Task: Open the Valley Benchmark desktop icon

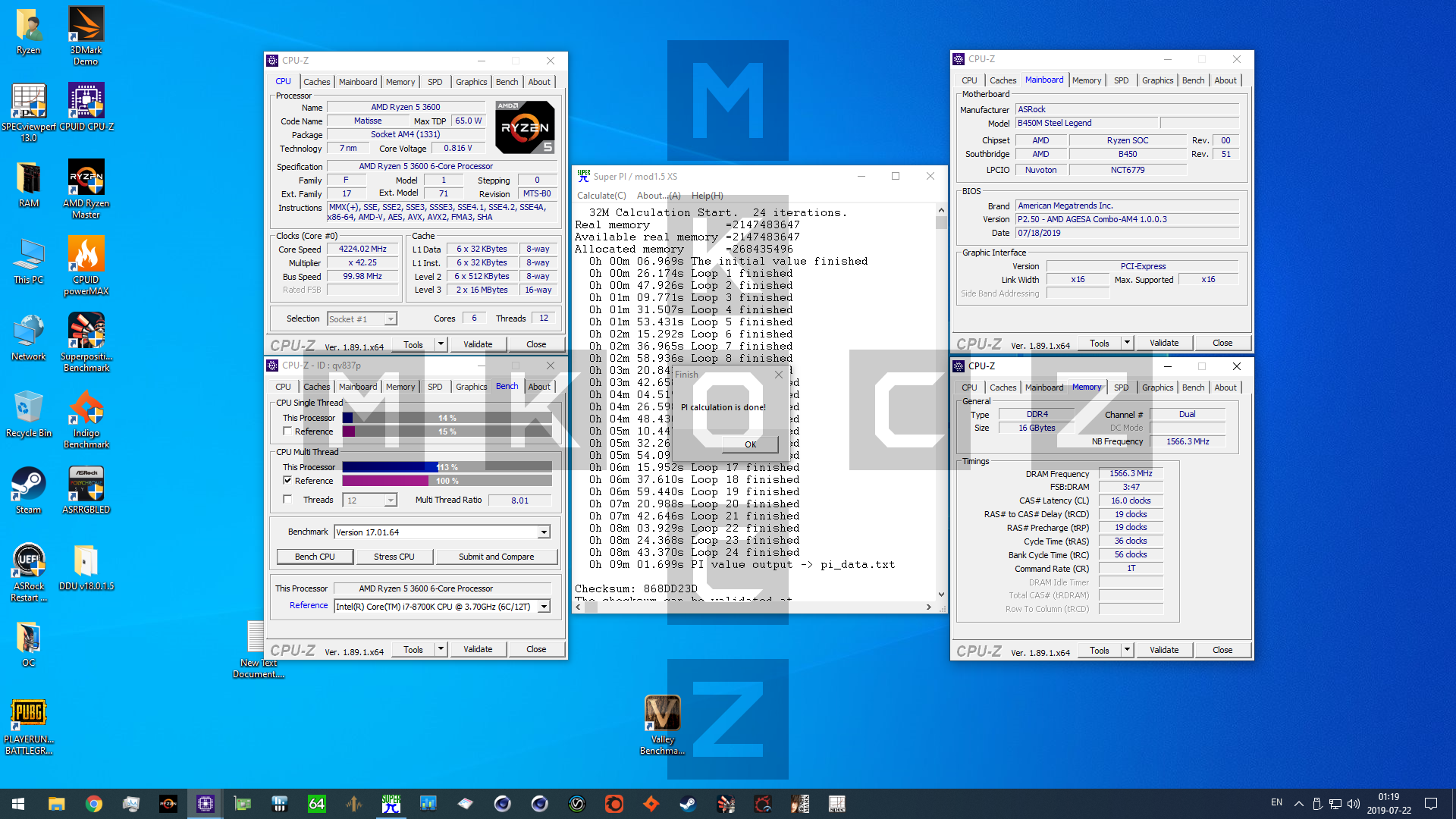Action: (662, 725)
